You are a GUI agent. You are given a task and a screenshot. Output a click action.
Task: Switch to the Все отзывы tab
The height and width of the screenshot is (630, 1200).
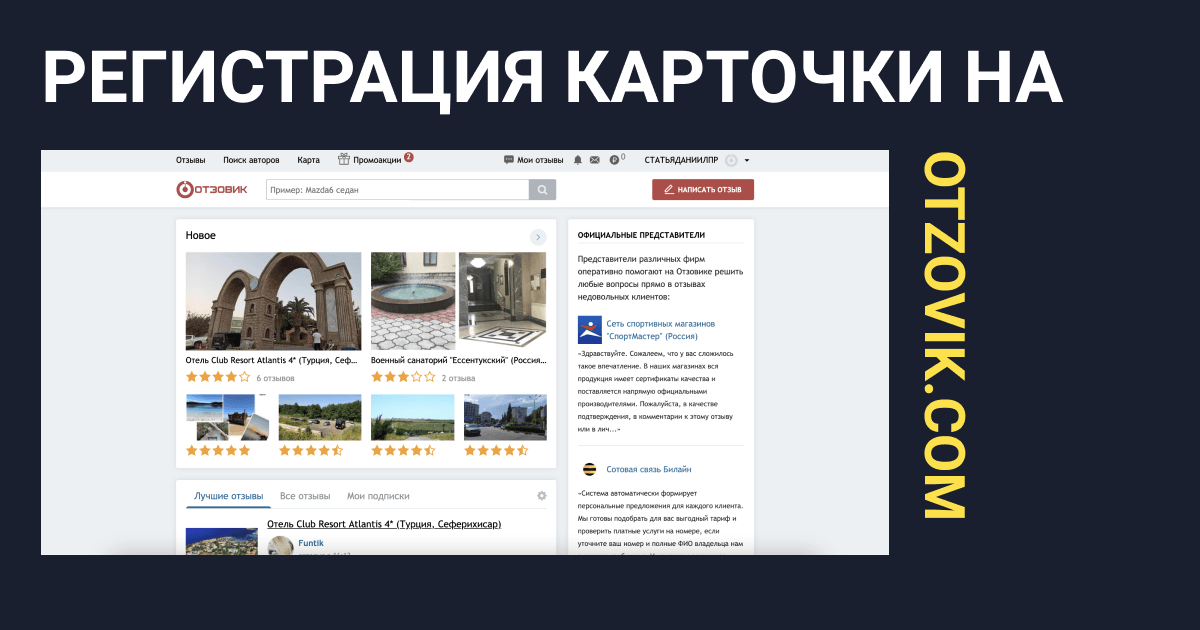click(x=305, y=496)
